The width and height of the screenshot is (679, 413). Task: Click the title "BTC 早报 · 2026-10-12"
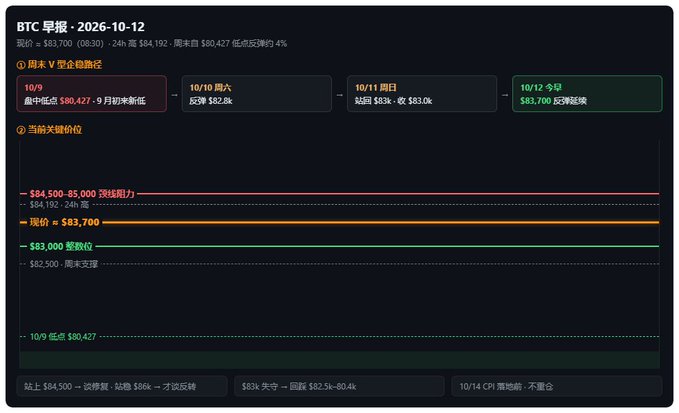pos(81,27)
